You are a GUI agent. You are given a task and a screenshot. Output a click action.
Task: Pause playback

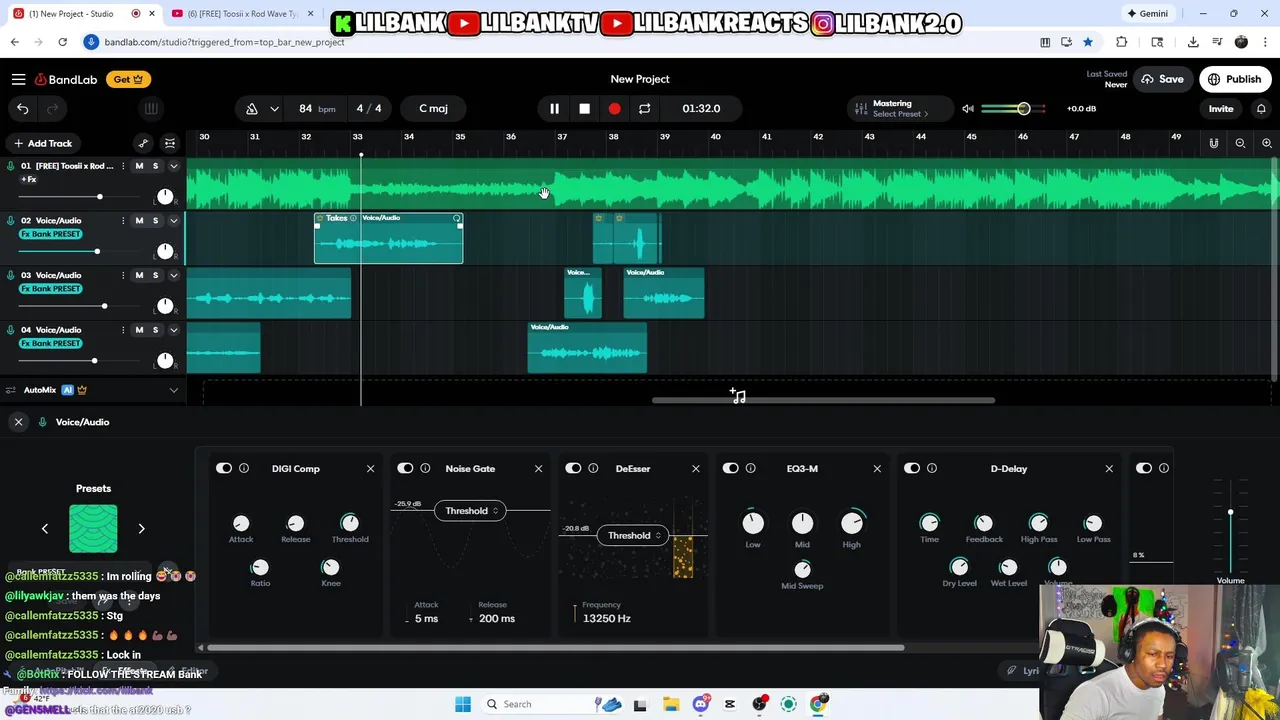point(554,108)
